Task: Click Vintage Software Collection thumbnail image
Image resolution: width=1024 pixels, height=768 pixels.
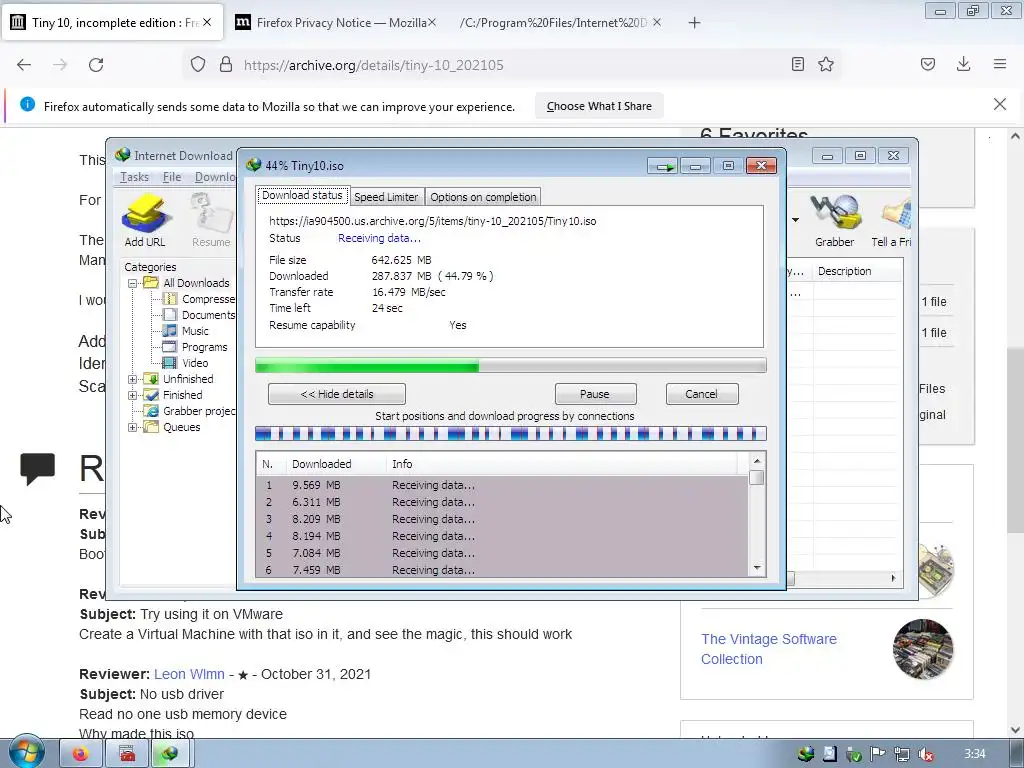Action: [x=923, y=649]
